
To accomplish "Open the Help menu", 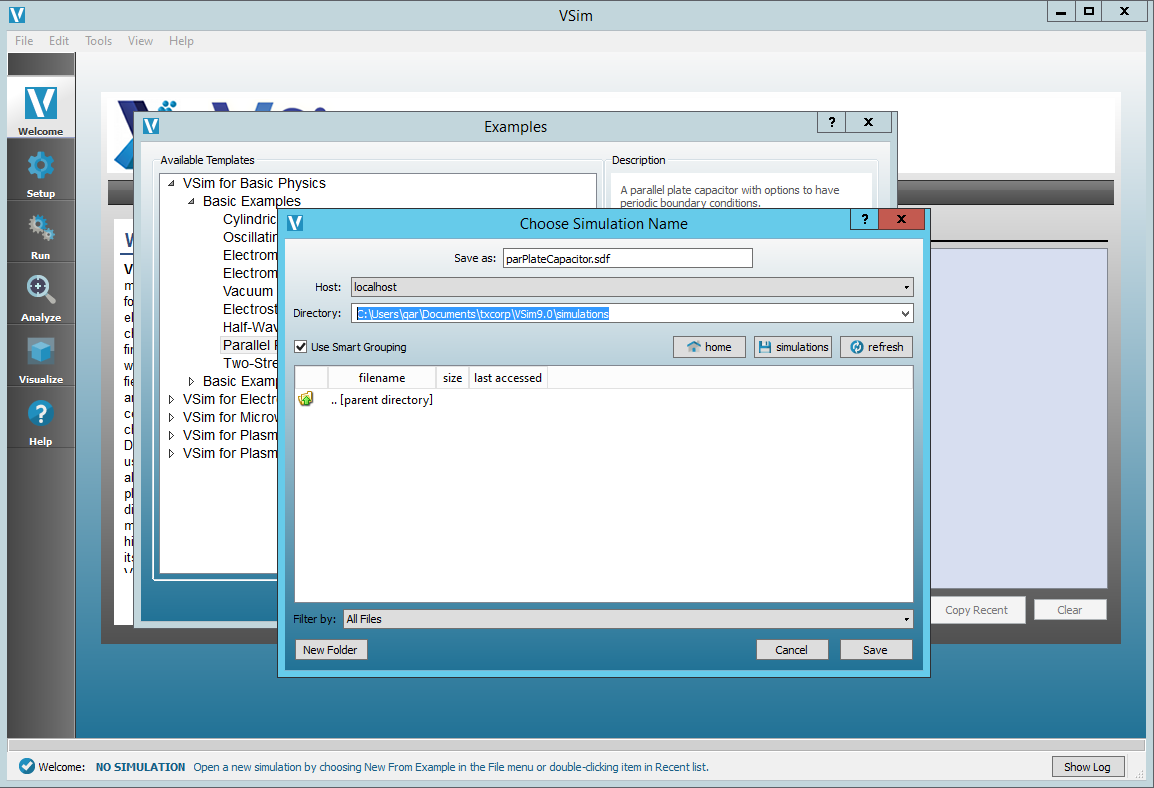I will pyautogui.click(x=181, y=40).
